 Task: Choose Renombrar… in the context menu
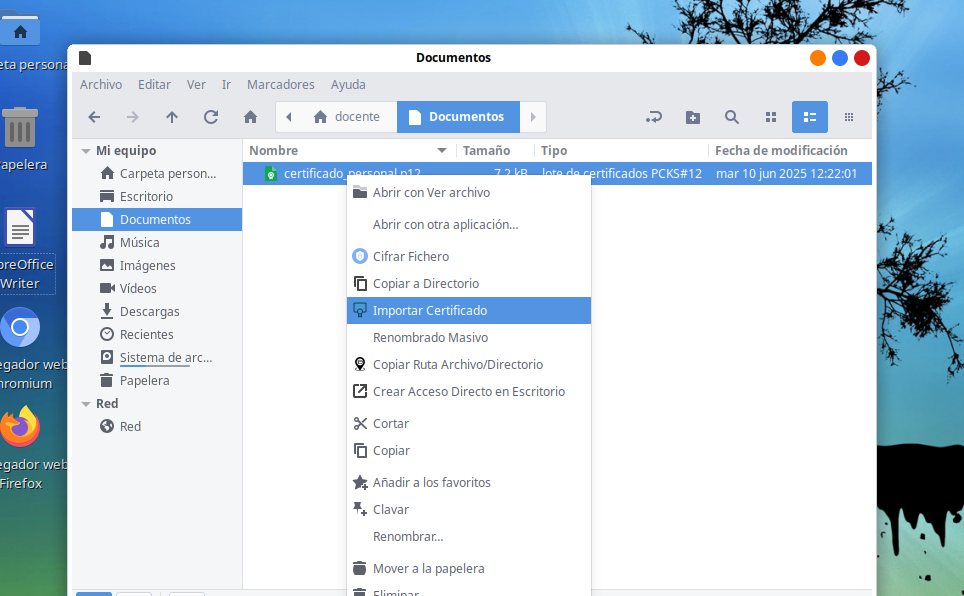pyautogui.click(x=468, y=537)
